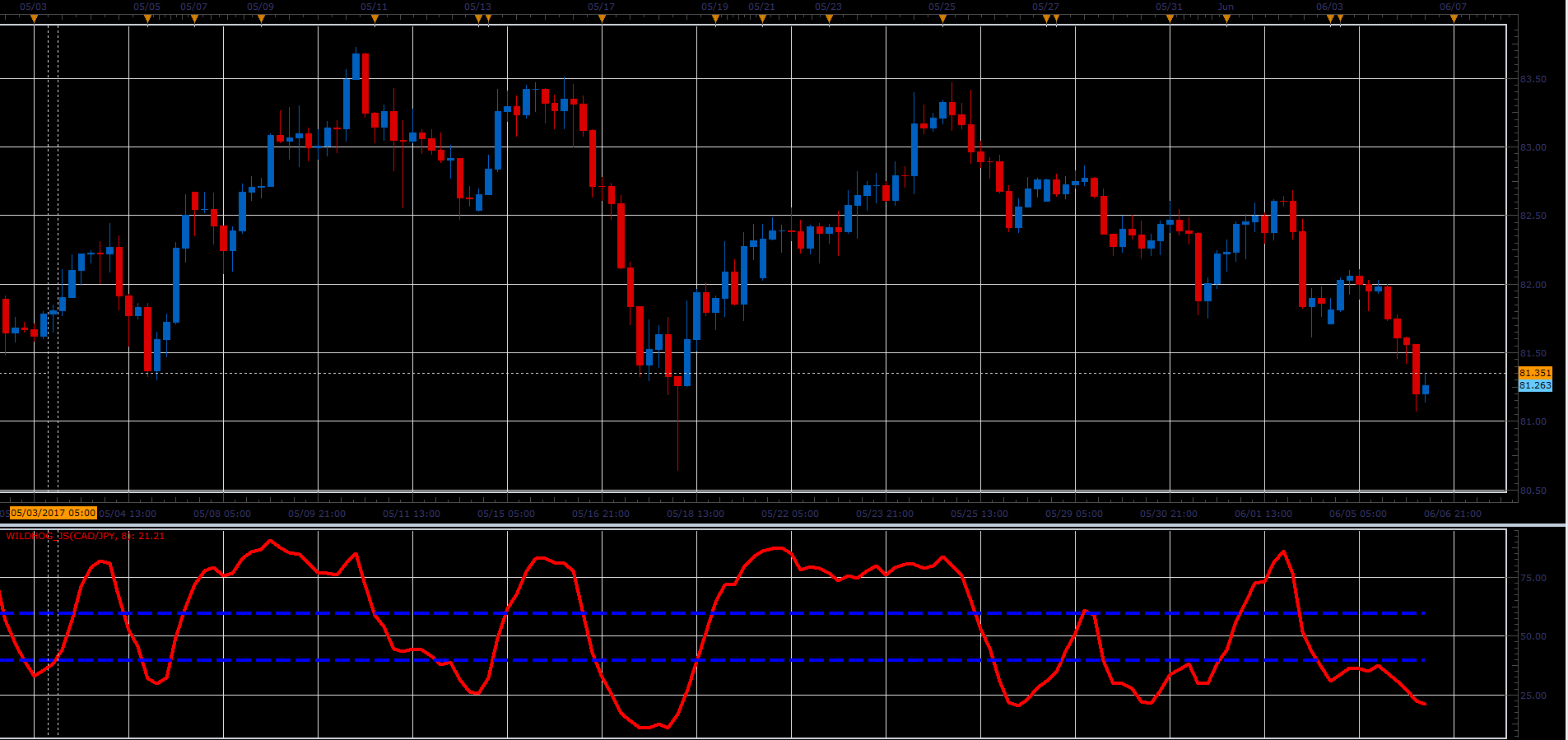1568x740 pixels.
Task: Click the orange marker under date 05/31
Action: click(x=1170, y=19)
